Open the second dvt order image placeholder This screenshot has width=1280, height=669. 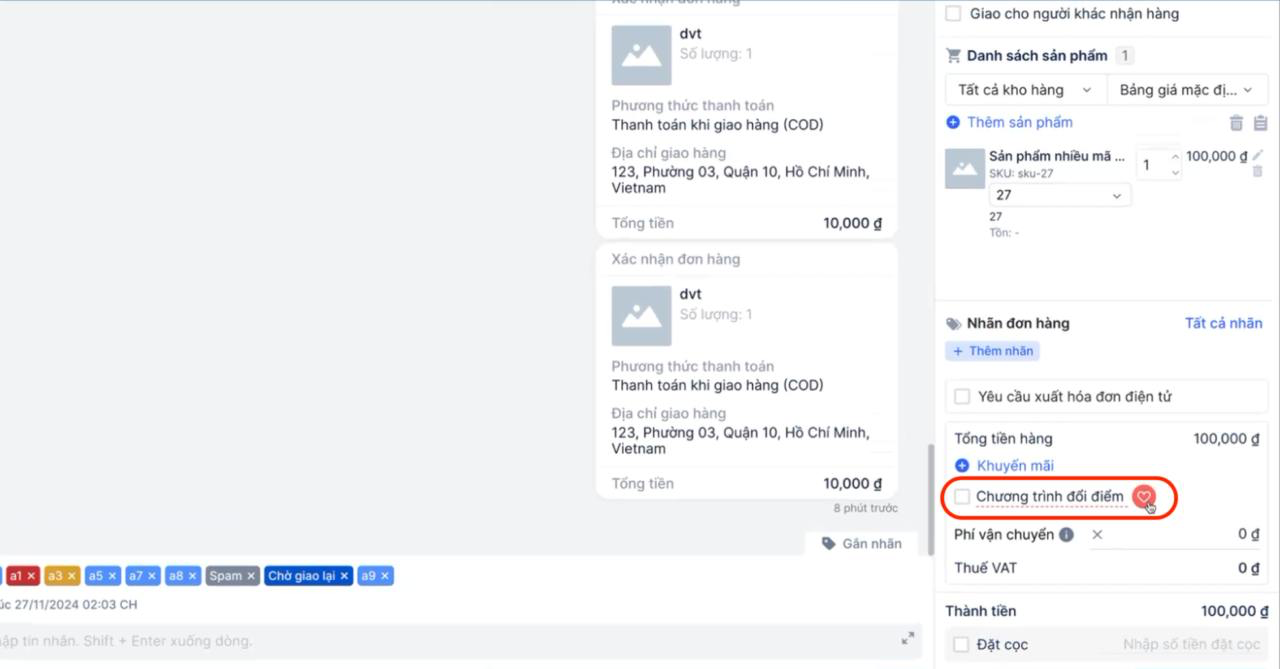click(641, 316)
